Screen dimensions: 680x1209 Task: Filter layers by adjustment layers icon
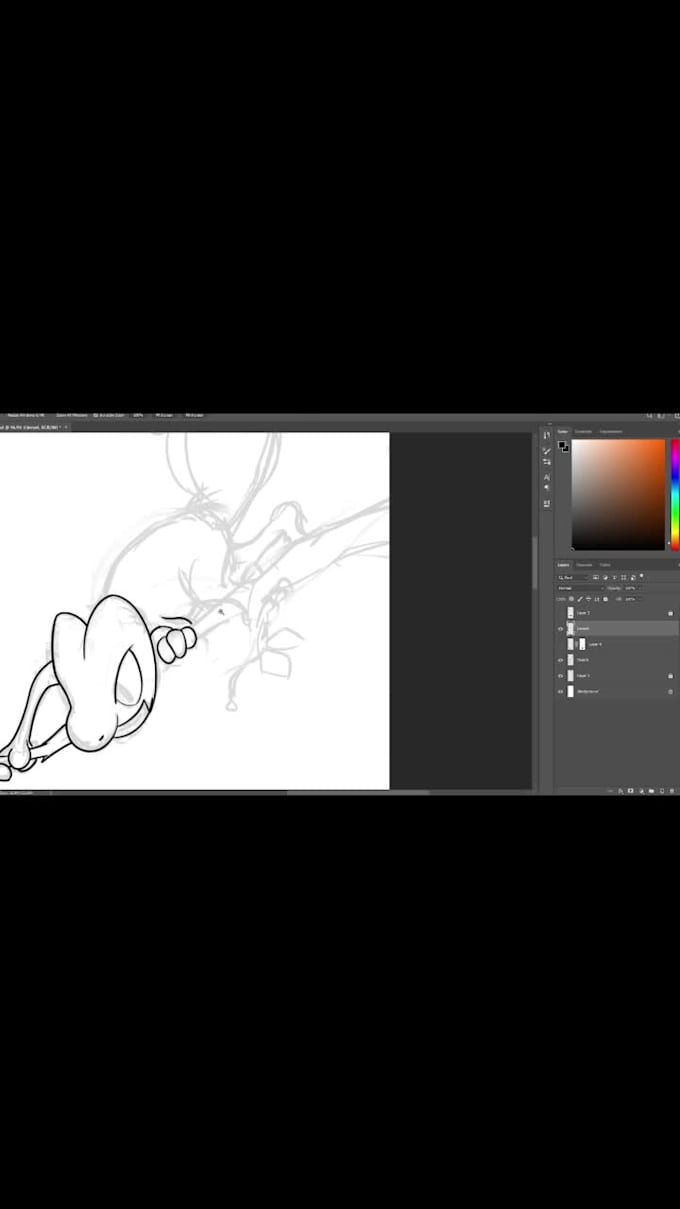(605, 578)
